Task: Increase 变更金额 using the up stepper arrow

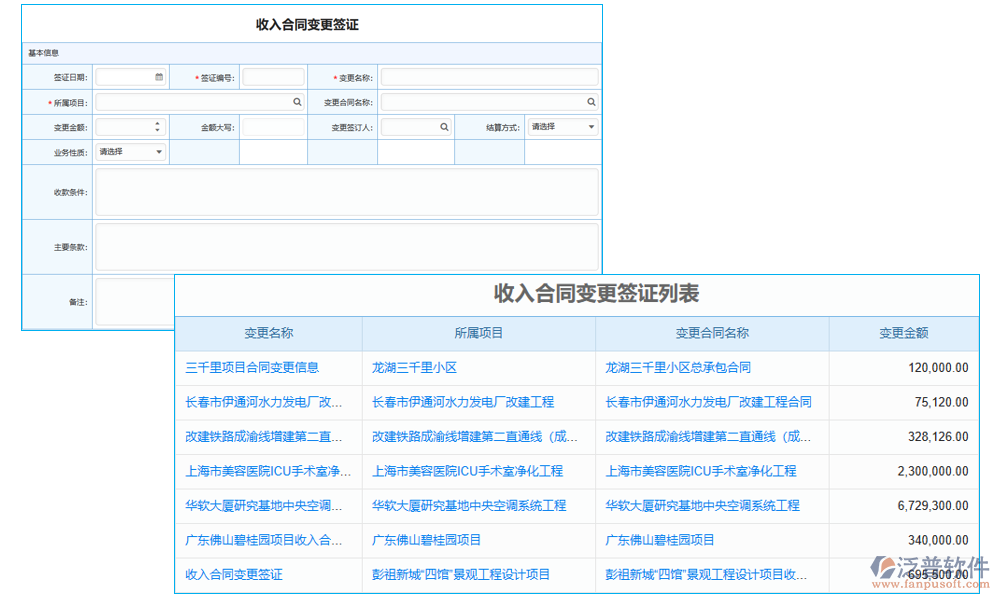Action: pyautogui.click(x=158, y=122)
